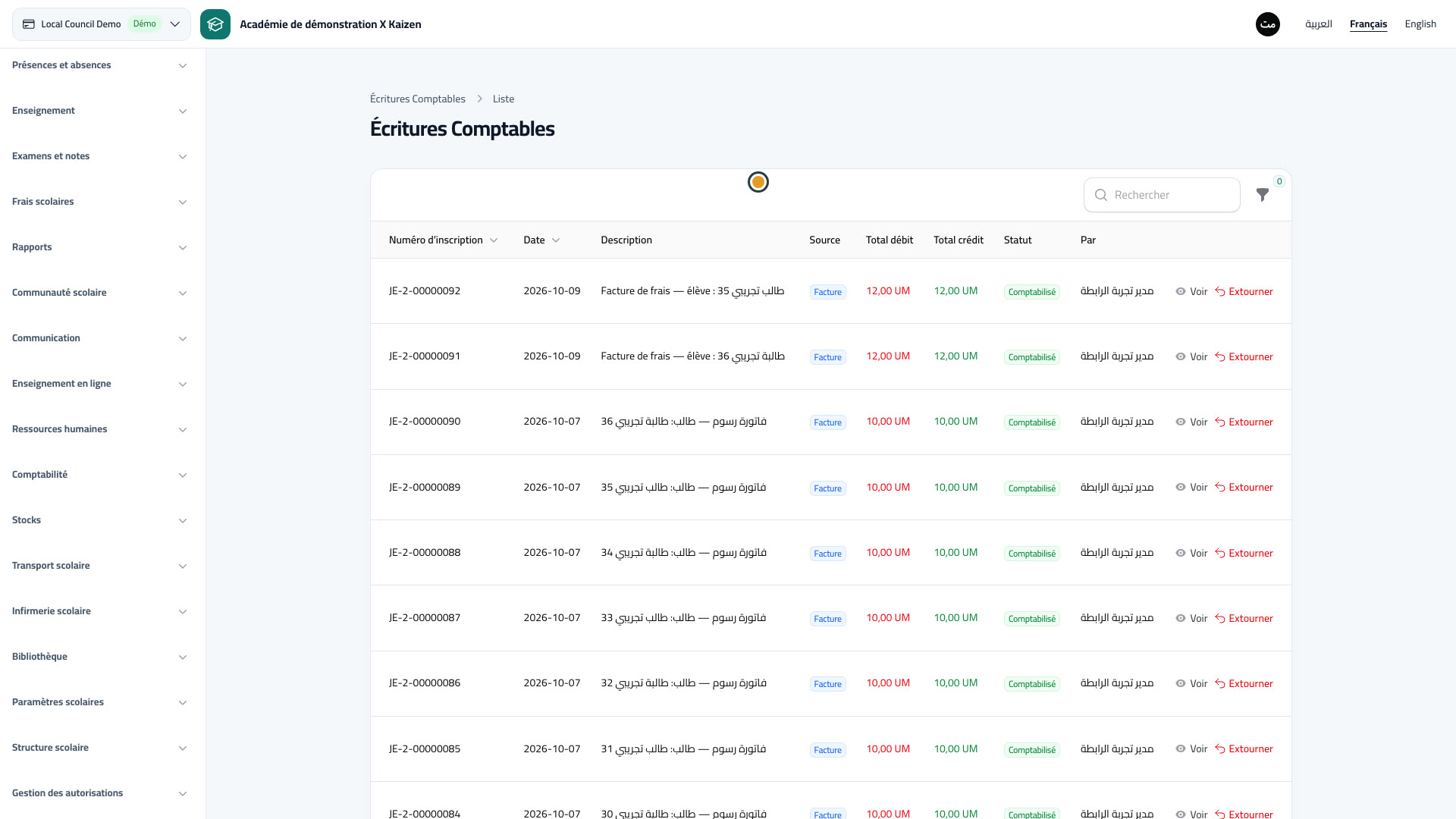
Task: Click the reverse arrow icon for JE-2-00000092
Action: point(1220,291)
